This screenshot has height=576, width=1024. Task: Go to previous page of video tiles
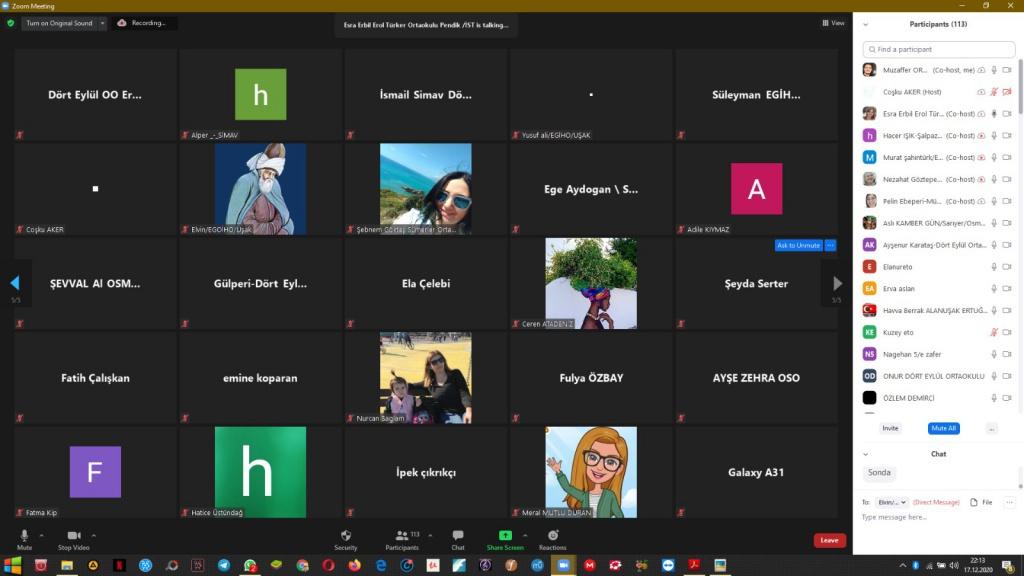(x=15, y=283)
